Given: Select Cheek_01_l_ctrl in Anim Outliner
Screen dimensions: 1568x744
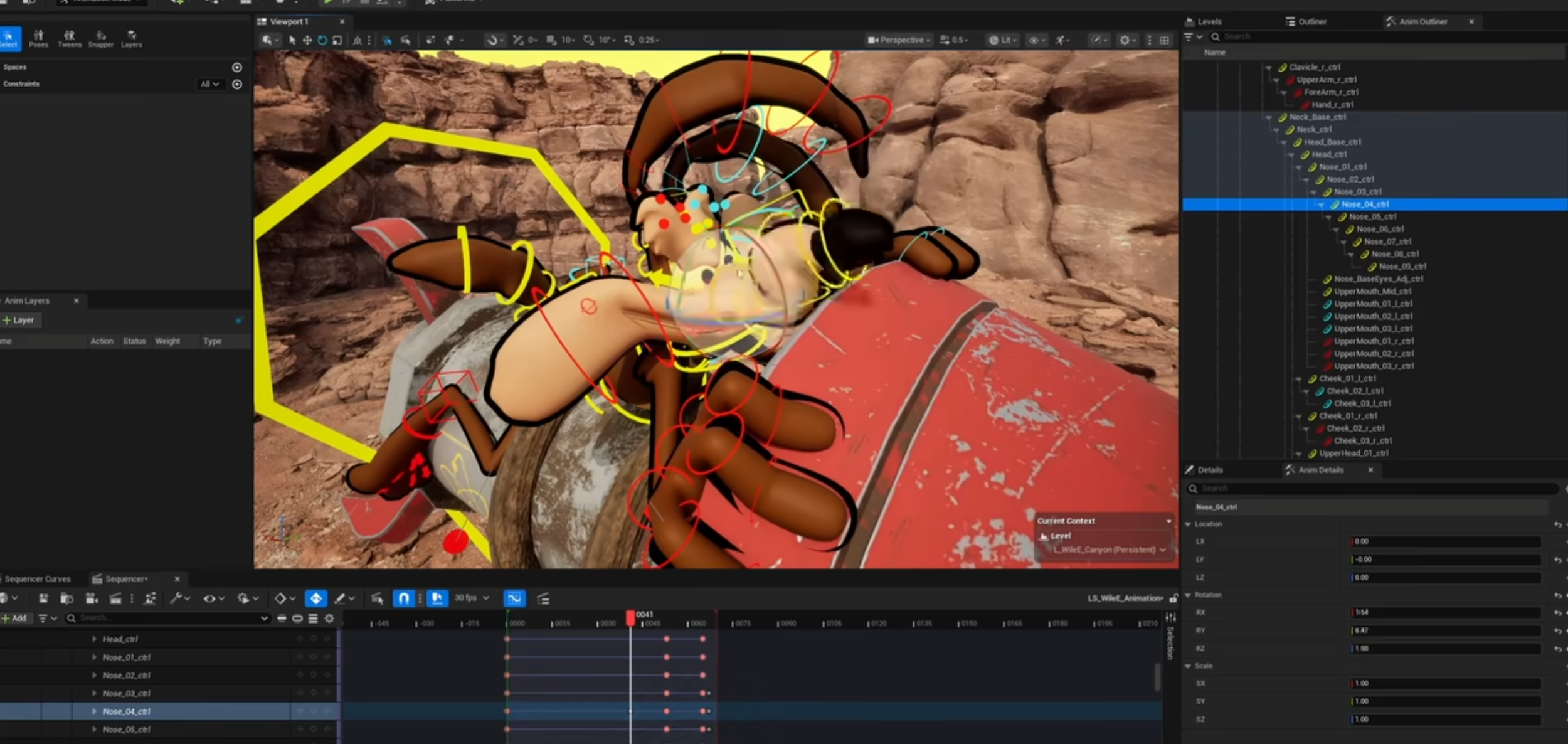Looking at the screenshot, I should [1347, 379].
